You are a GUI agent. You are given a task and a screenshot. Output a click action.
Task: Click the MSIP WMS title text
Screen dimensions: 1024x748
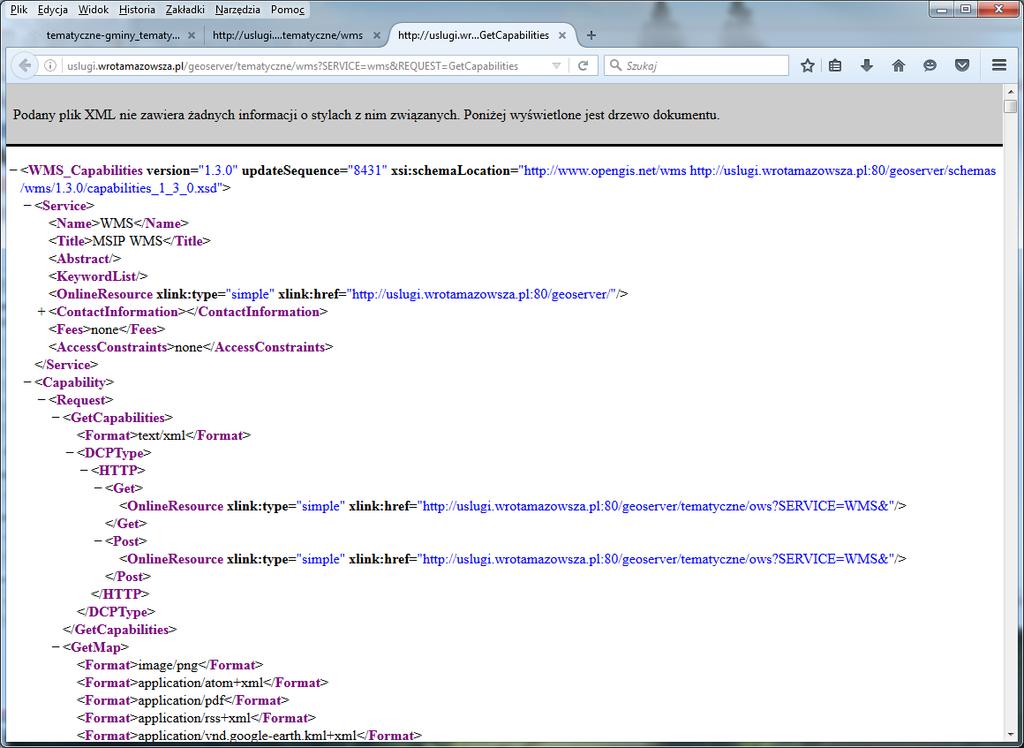pyautogui.click(x=127, y=241)
